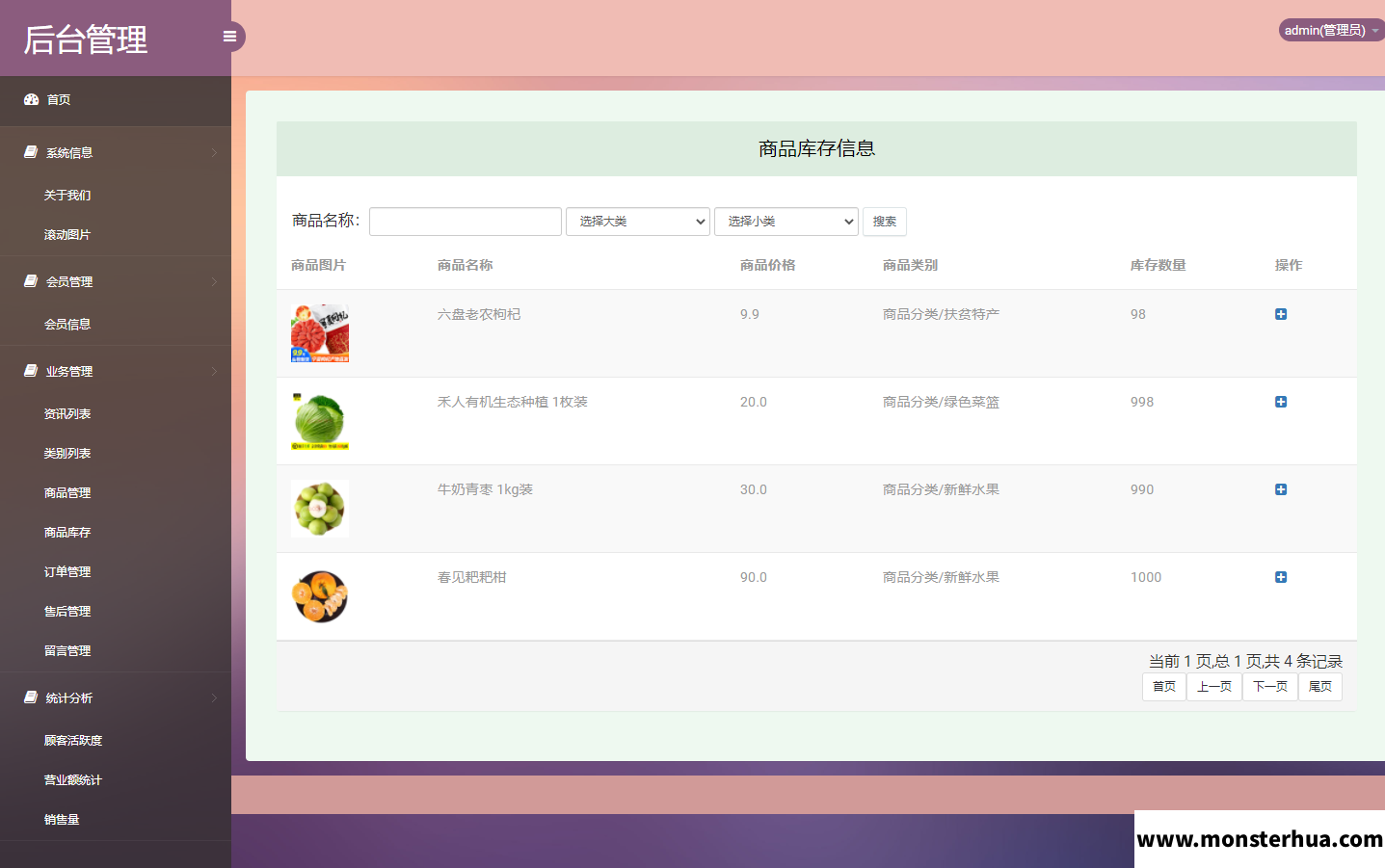The height and width of the screenshot is (868, 1385).
Task: Open 营业额统计 menu item
Action: pos(73,779)
